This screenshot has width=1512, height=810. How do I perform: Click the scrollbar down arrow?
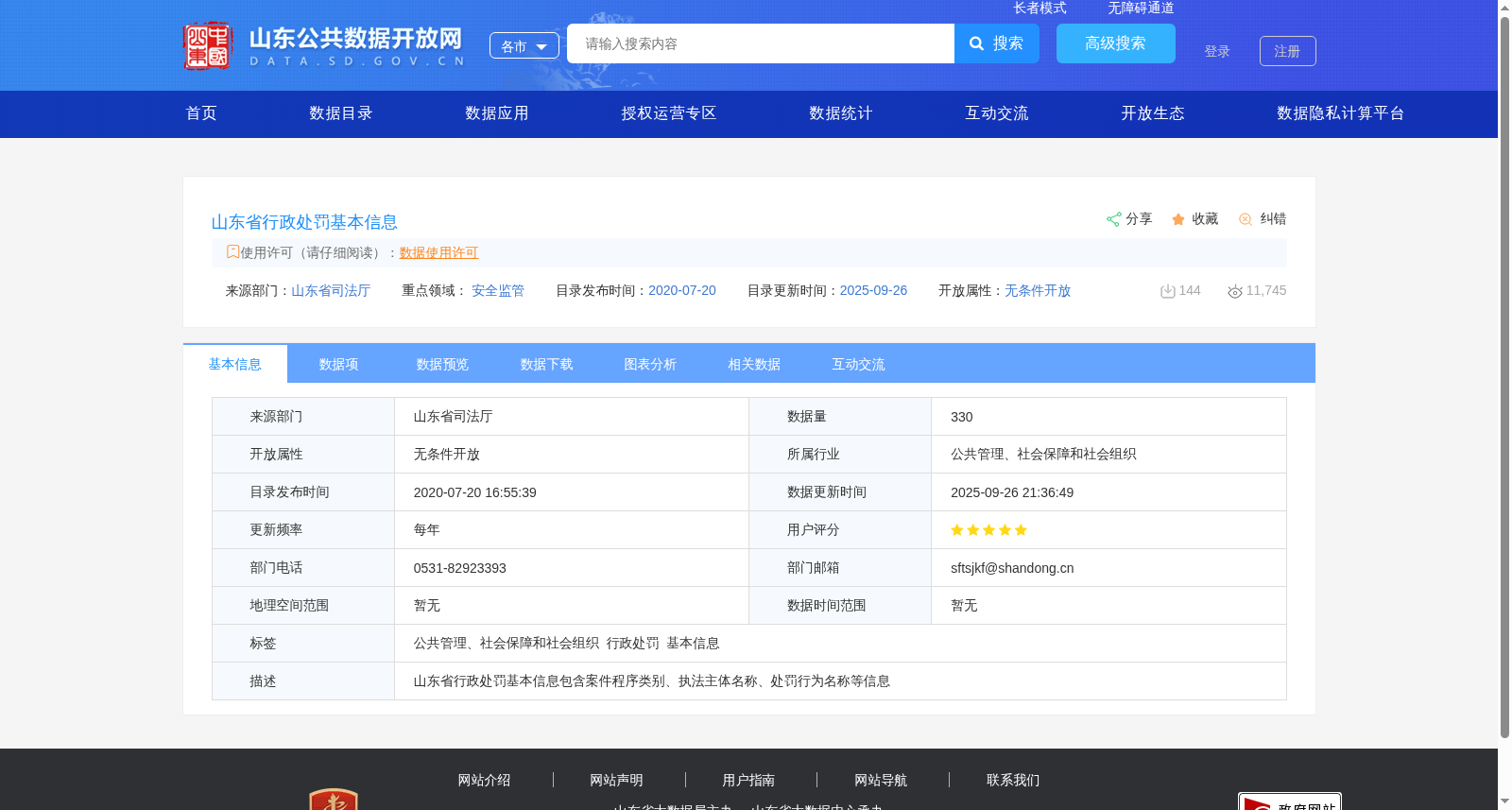pyautogui.click(x=1504, y=802)
